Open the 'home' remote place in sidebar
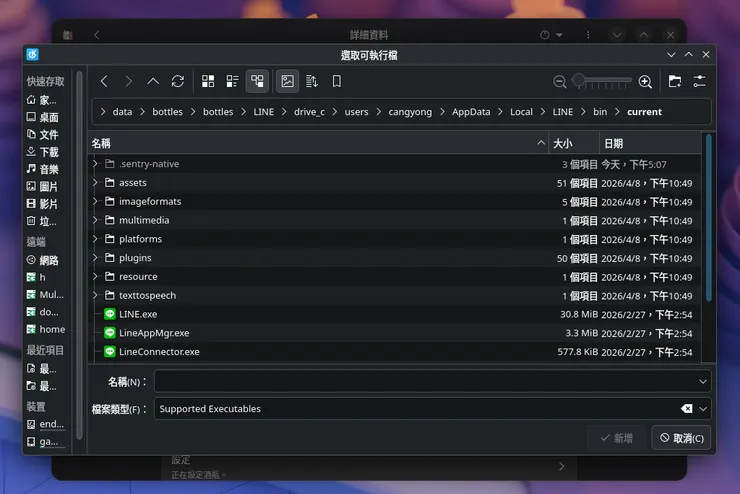The height and width of the screenshot is (494, 740). (x=46, y=329)
